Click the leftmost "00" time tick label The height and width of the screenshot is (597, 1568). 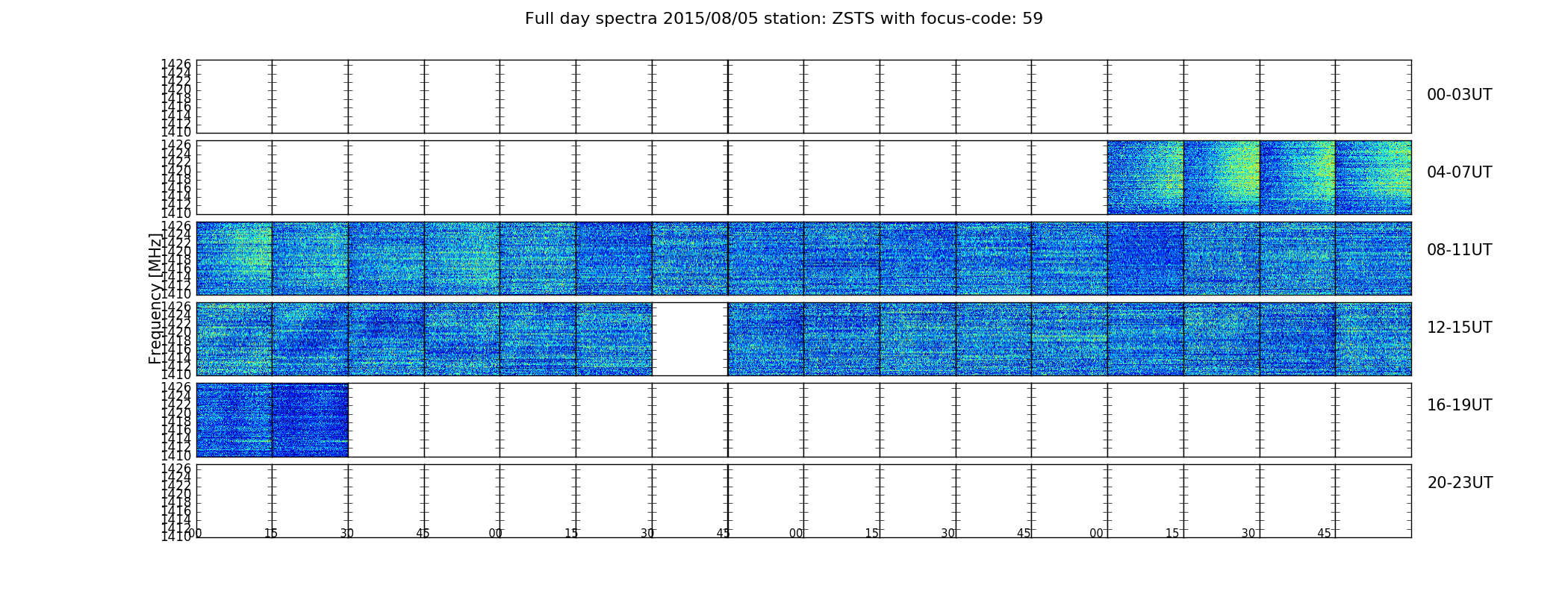[x=195, y=534]
